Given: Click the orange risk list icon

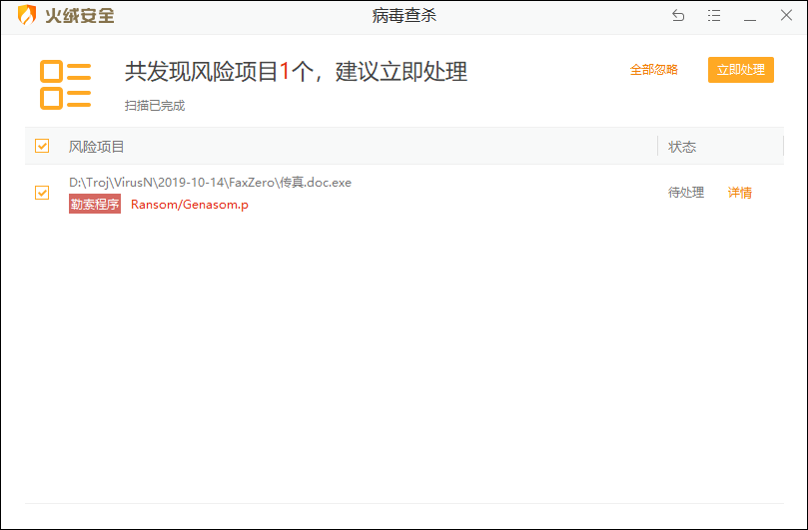Looking at the screenshot, I should click(65, 85).
